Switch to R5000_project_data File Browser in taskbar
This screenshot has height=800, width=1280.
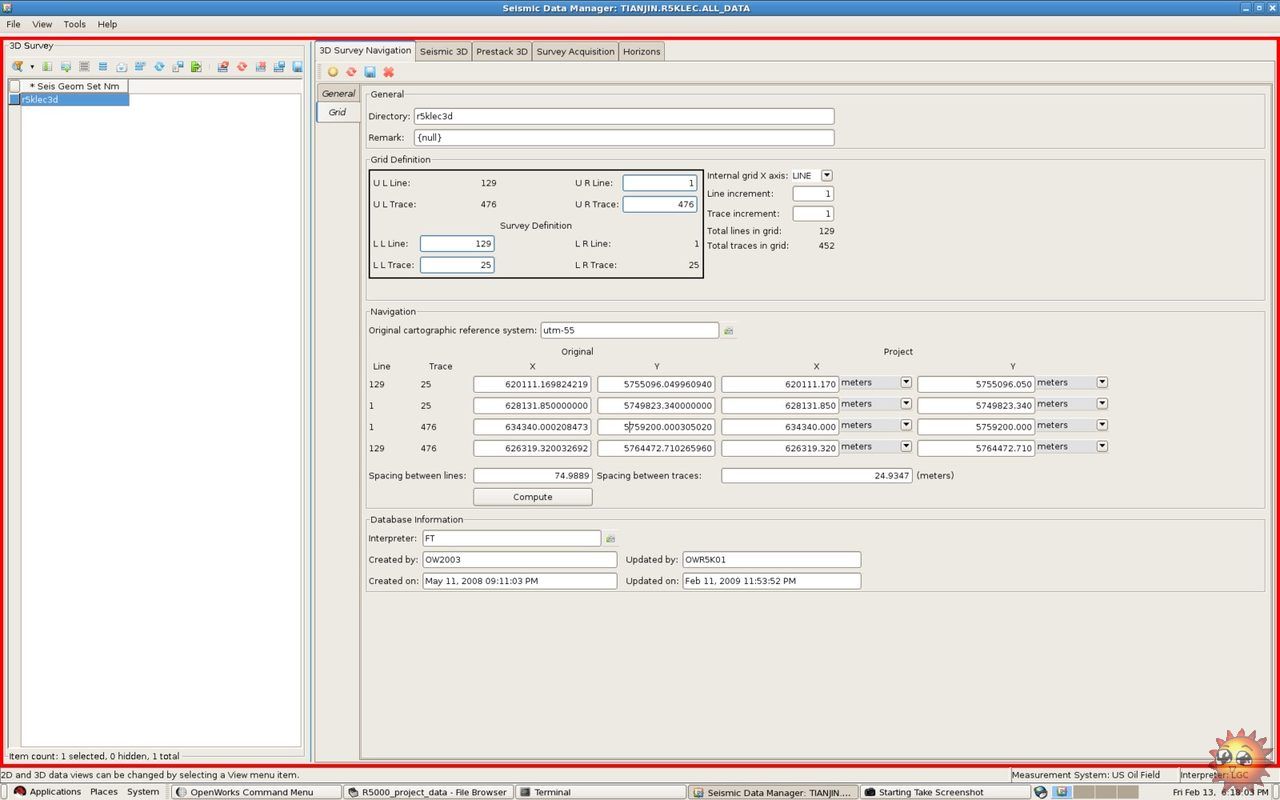[429, 792]
